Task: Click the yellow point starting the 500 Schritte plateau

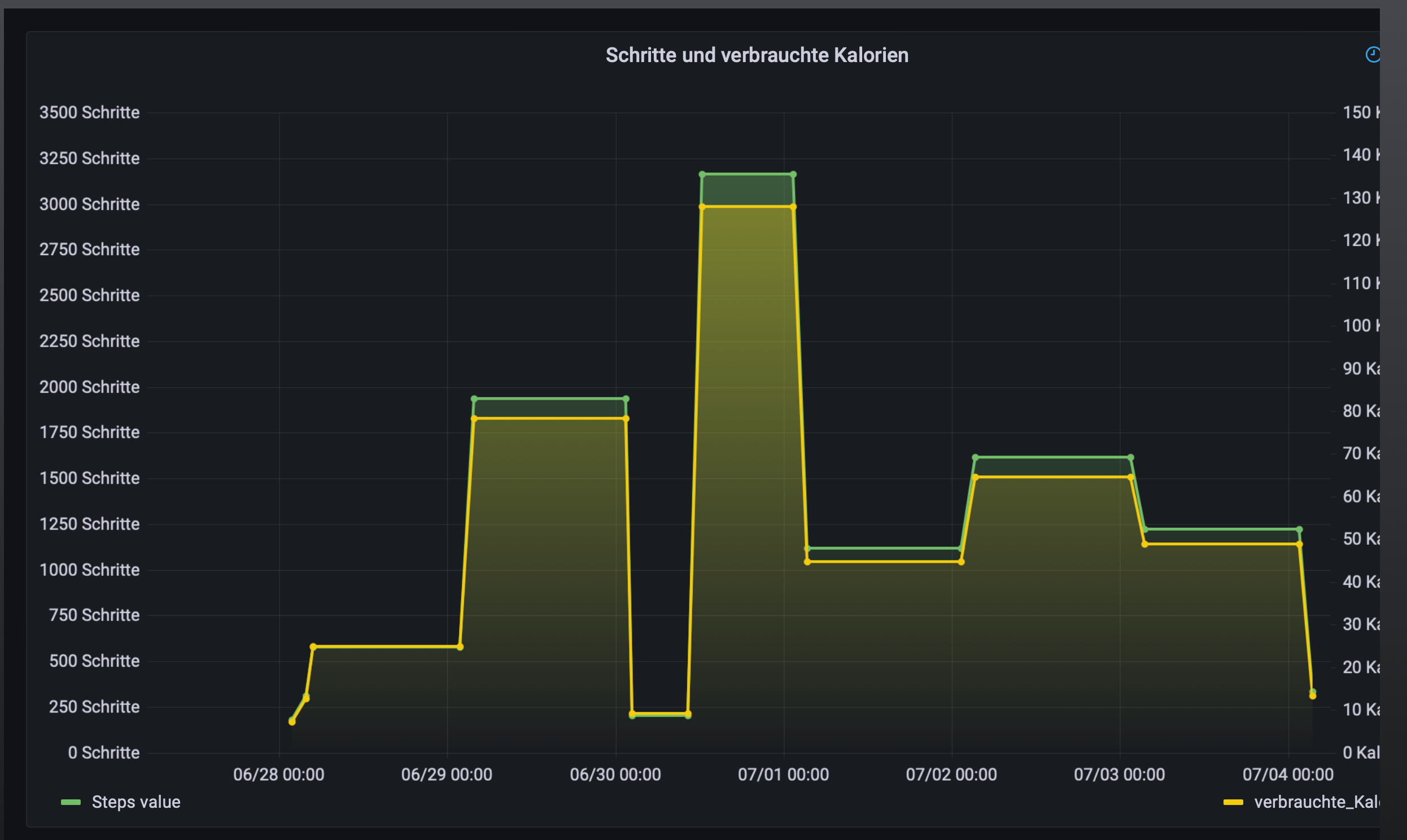Action: [313, 646]
